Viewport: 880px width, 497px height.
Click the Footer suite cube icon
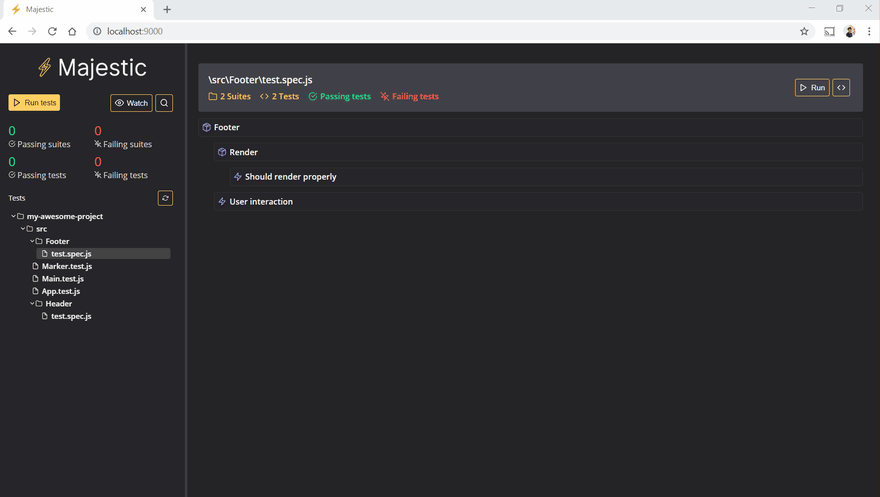207,127
